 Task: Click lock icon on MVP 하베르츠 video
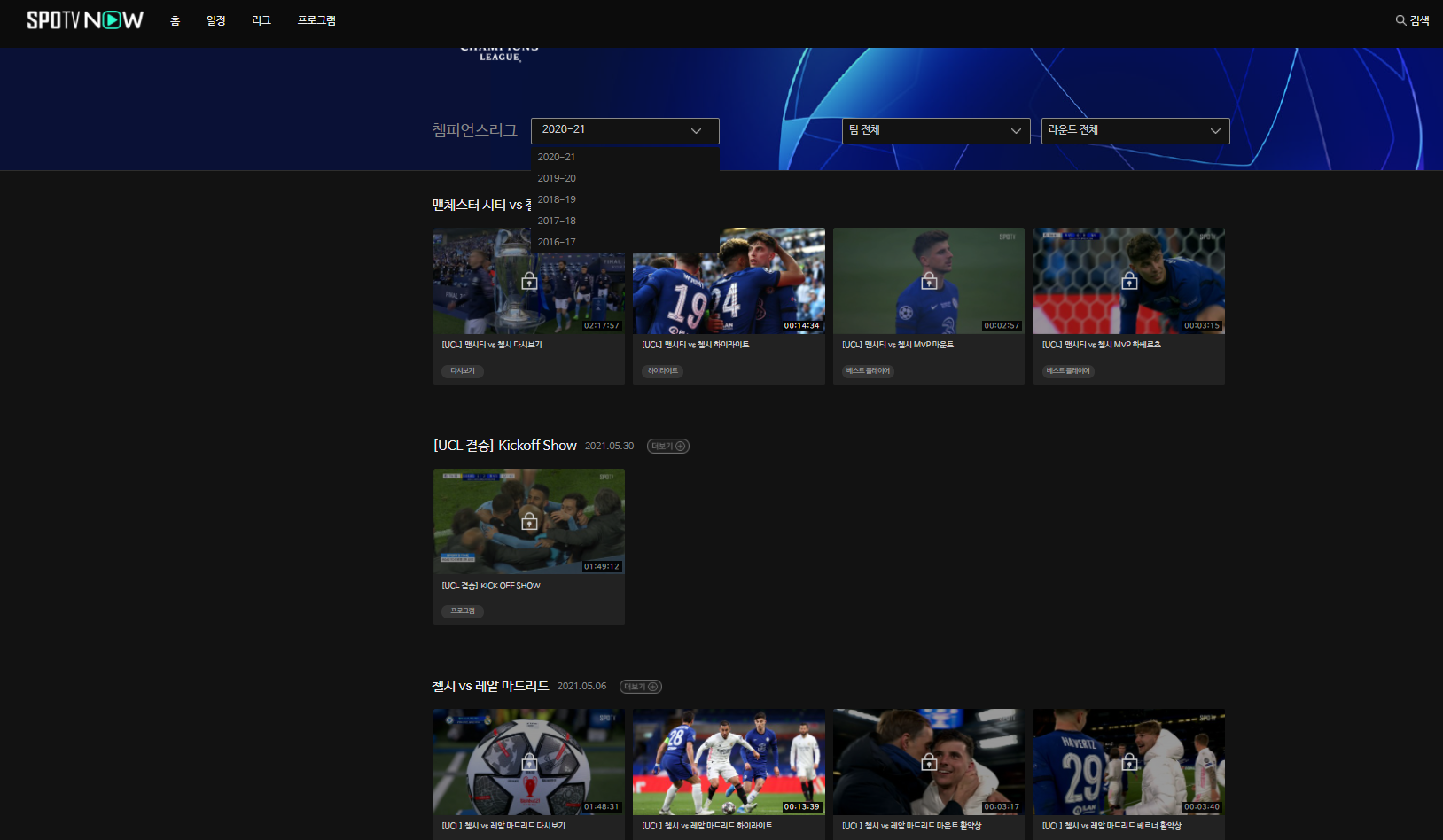pos(1129,281)
